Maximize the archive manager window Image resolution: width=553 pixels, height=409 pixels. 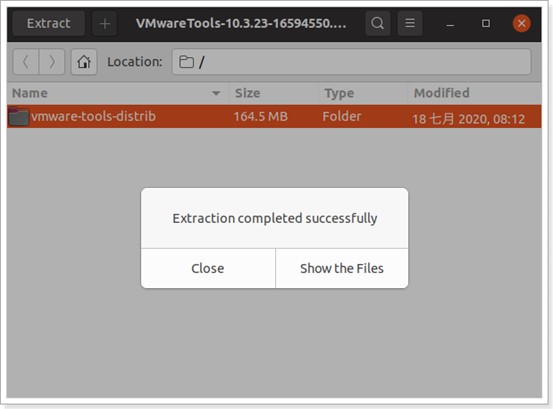[x=486, y=24]
